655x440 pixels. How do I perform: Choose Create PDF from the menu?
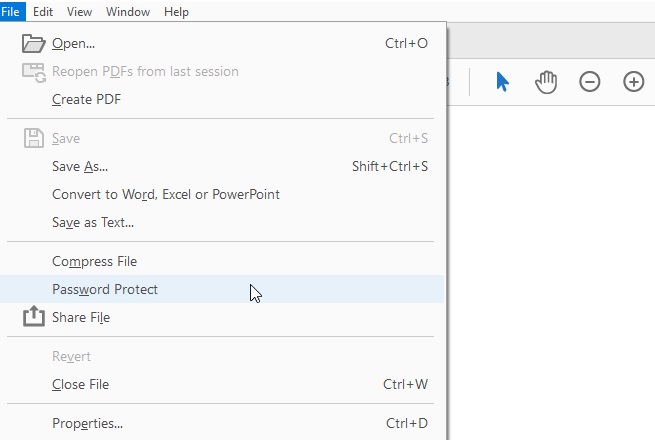pyautogui.click(x=86, y=99)
